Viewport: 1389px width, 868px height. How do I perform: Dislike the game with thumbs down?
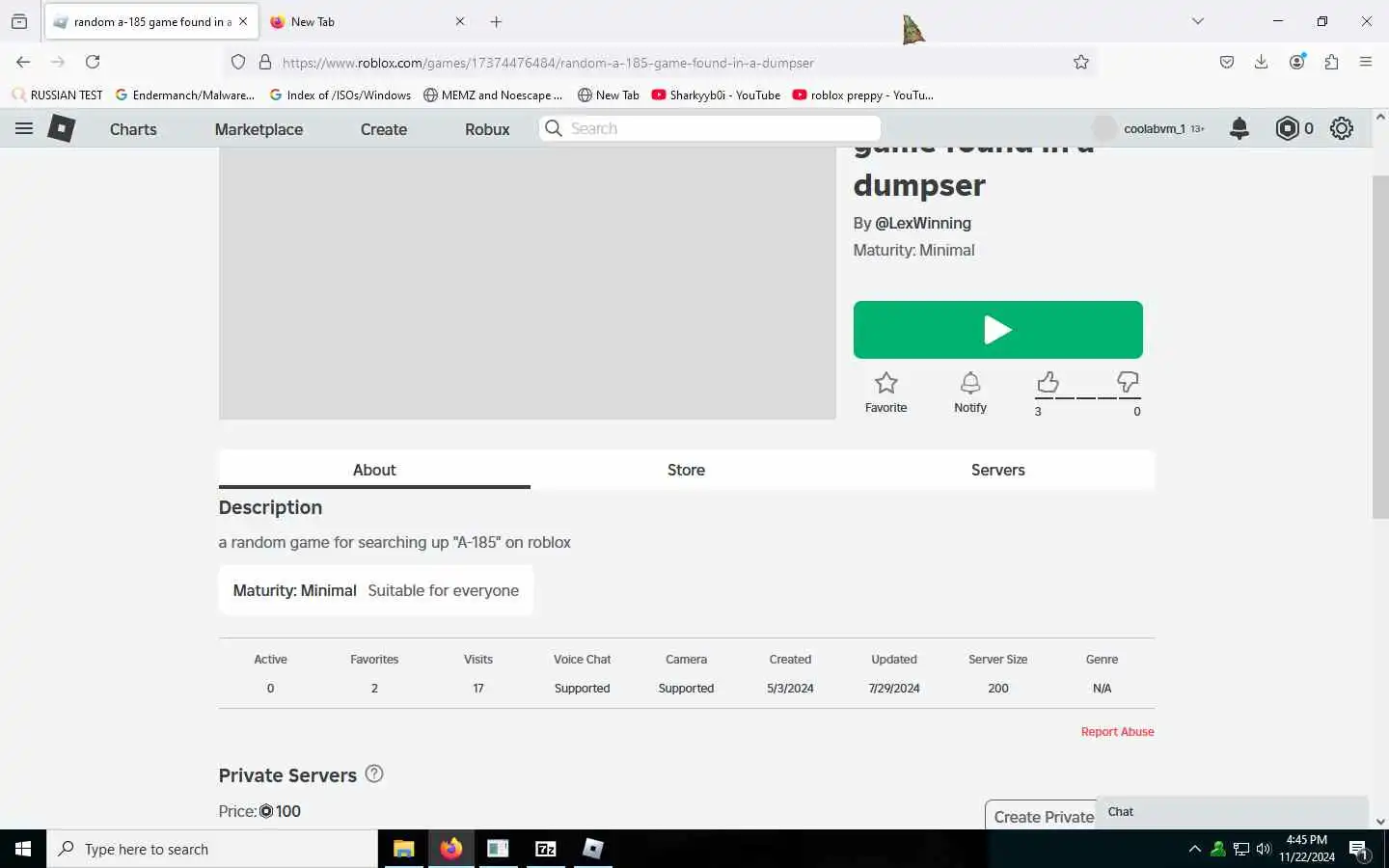(1128, 383)
